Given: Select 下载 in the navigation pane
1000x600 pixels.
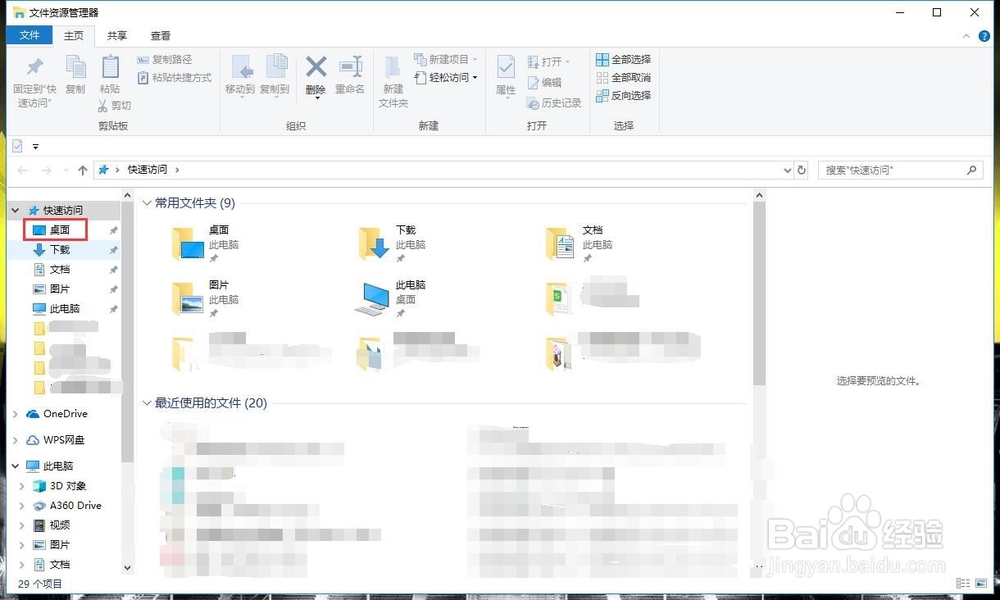Looking at the screenshot, I should coord(59,250).
